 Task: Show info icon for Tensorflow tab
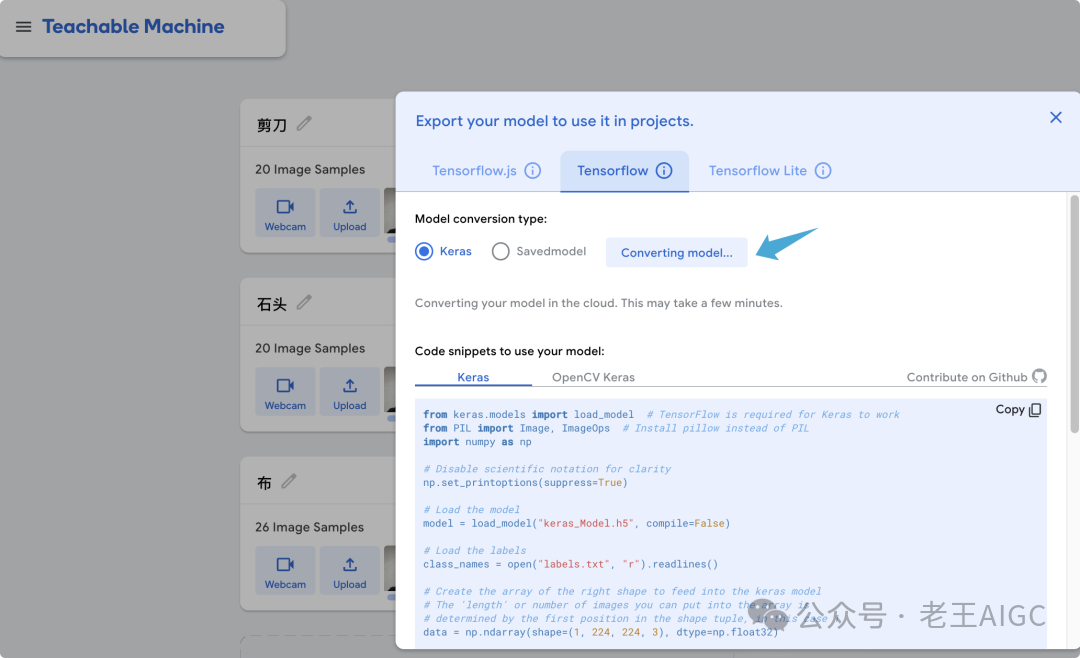[x=663, y=170]
